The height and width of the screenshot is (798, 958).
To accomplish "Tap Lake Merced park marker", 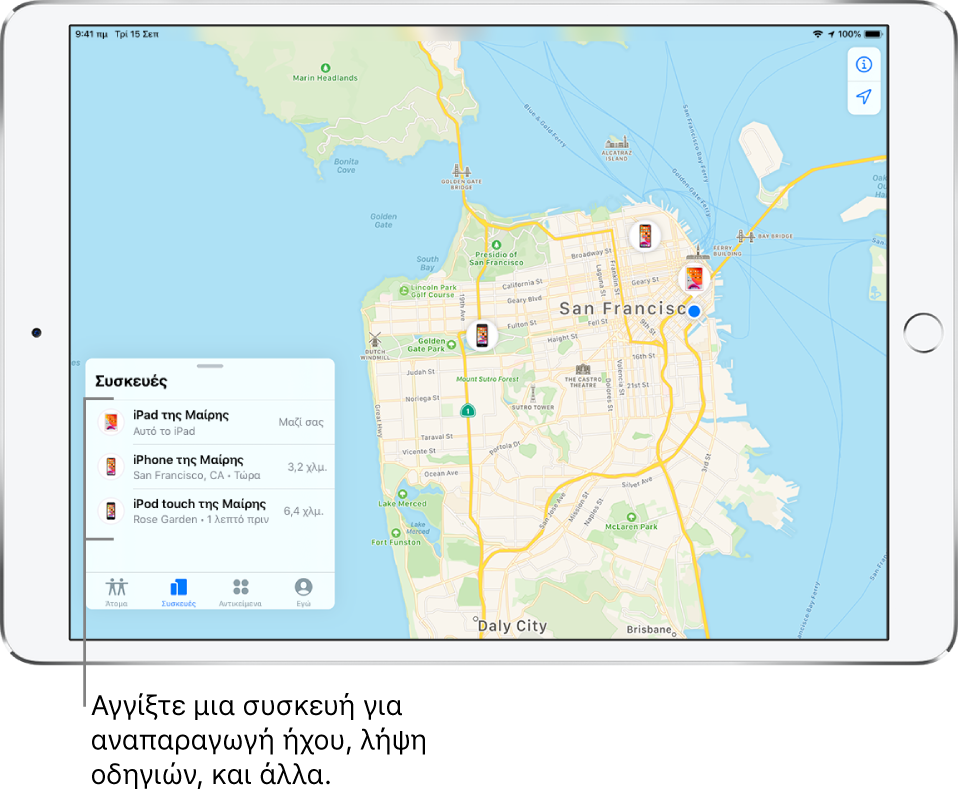I will pyautogui.click(x=402, y=494).
